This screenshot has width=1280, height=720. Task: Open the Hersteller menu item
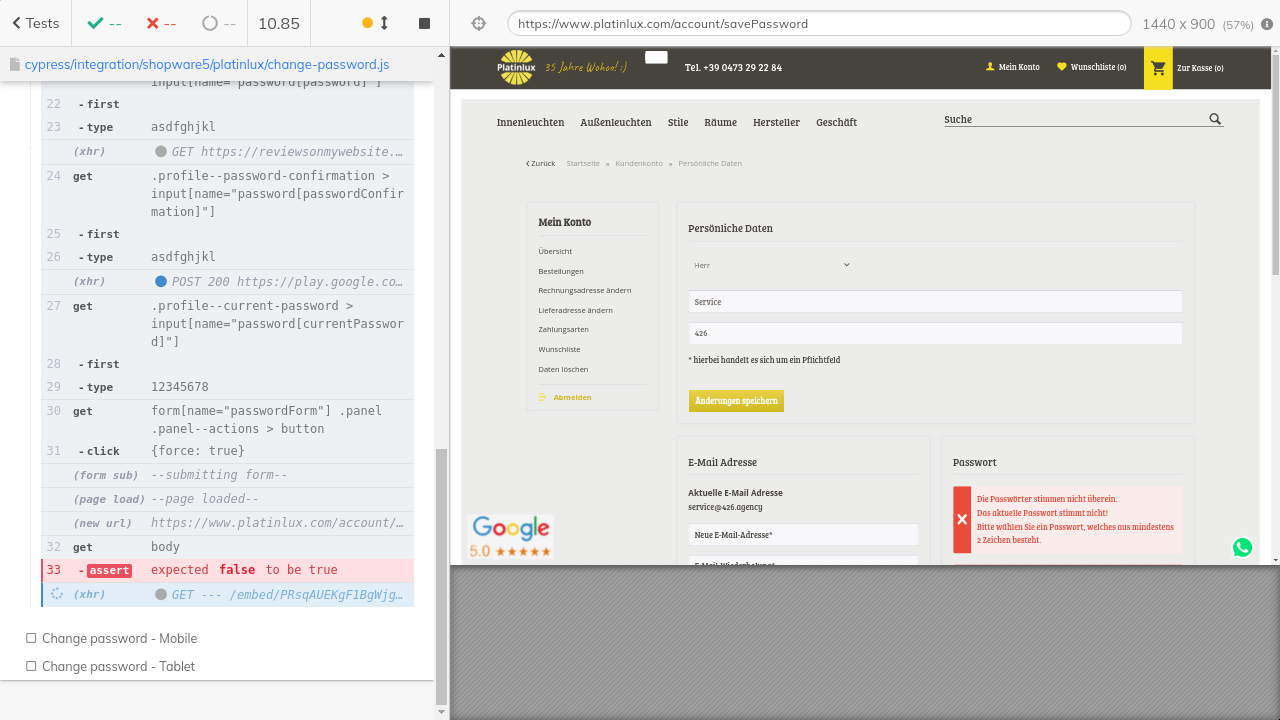(x=776, y=122)
